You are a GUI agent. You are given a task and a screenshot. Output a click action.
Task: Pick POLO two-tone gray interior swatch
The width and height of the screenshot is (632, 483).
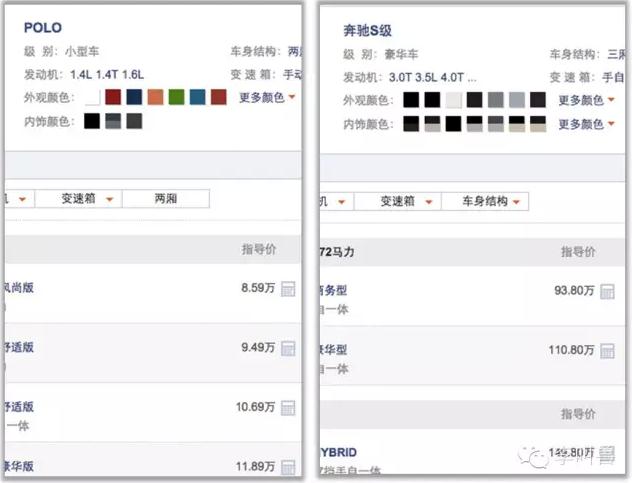click(113, 121)
